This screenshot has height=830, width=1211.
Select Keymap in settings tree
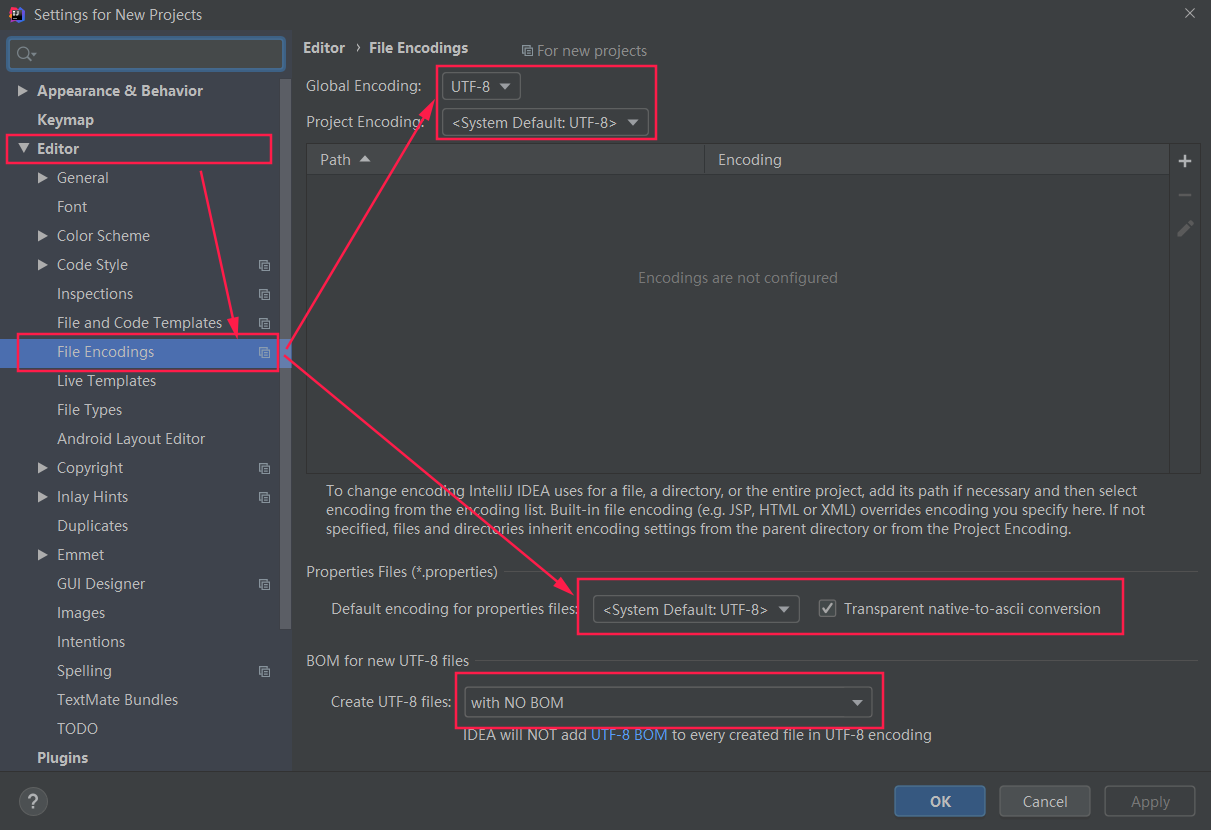pyautogui.click(x=65, y=120)
